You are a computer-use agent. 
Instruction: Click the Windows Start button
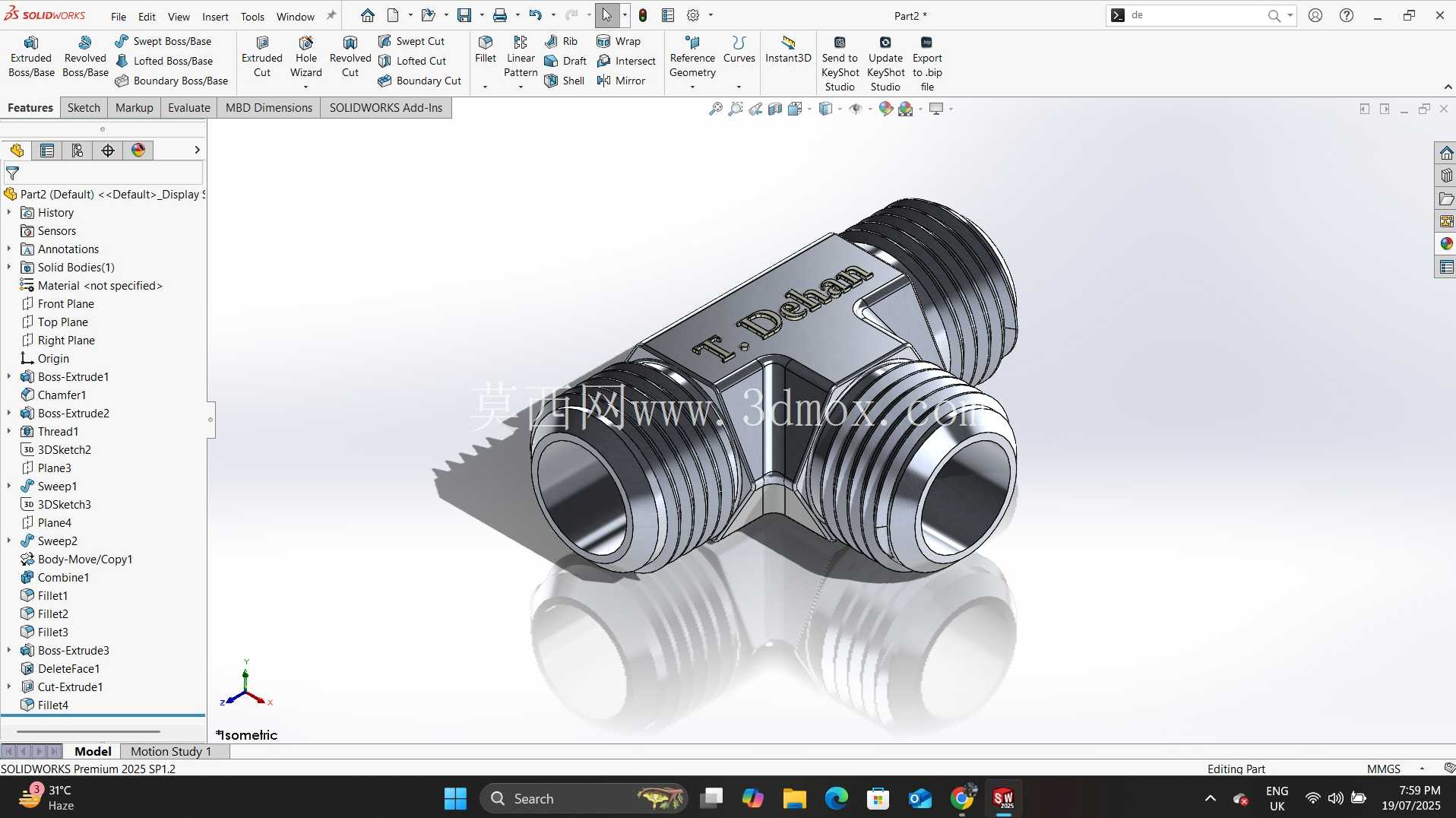pos(455,798)
